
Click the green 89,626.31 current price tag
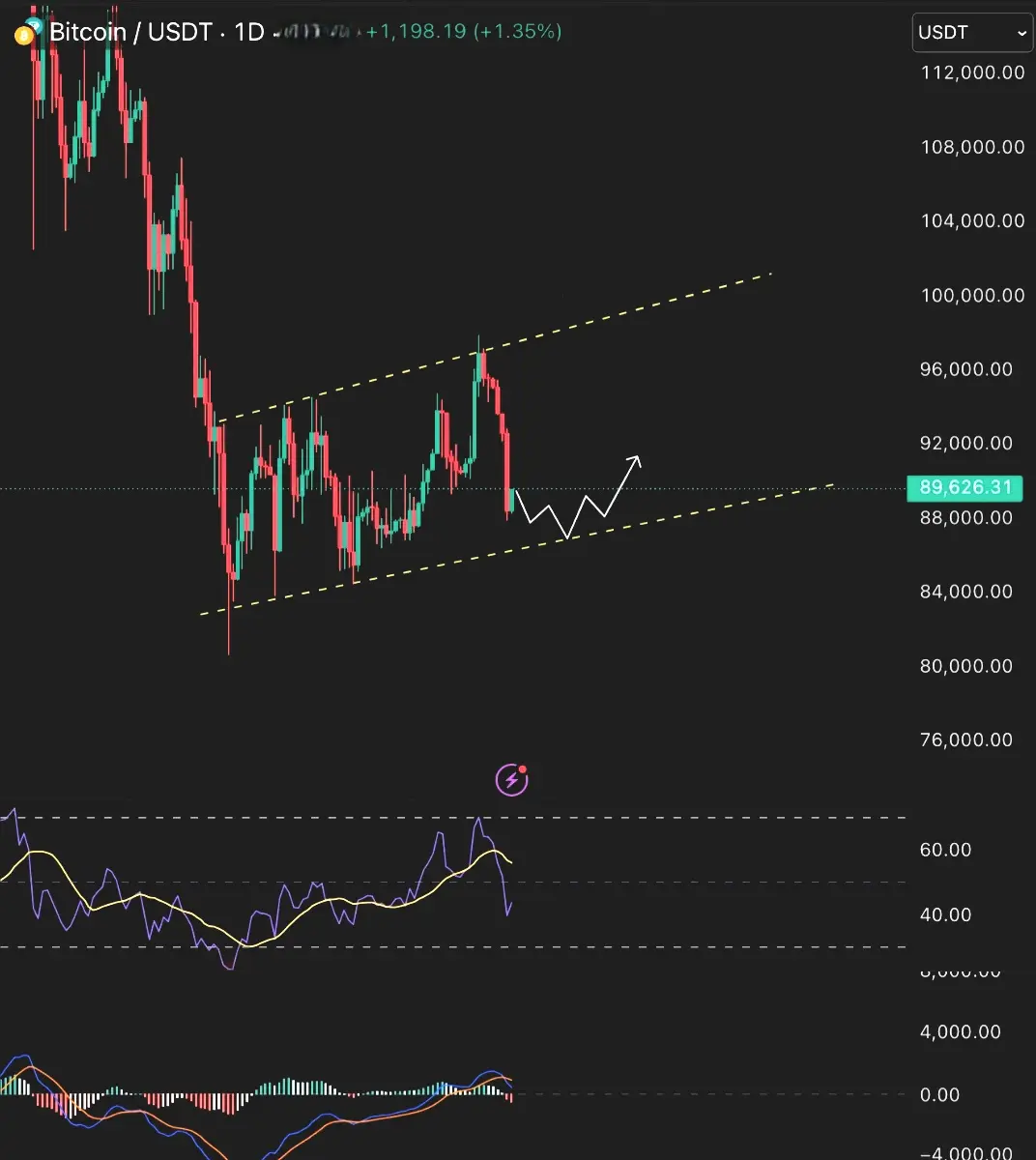(x=964, y=487)
